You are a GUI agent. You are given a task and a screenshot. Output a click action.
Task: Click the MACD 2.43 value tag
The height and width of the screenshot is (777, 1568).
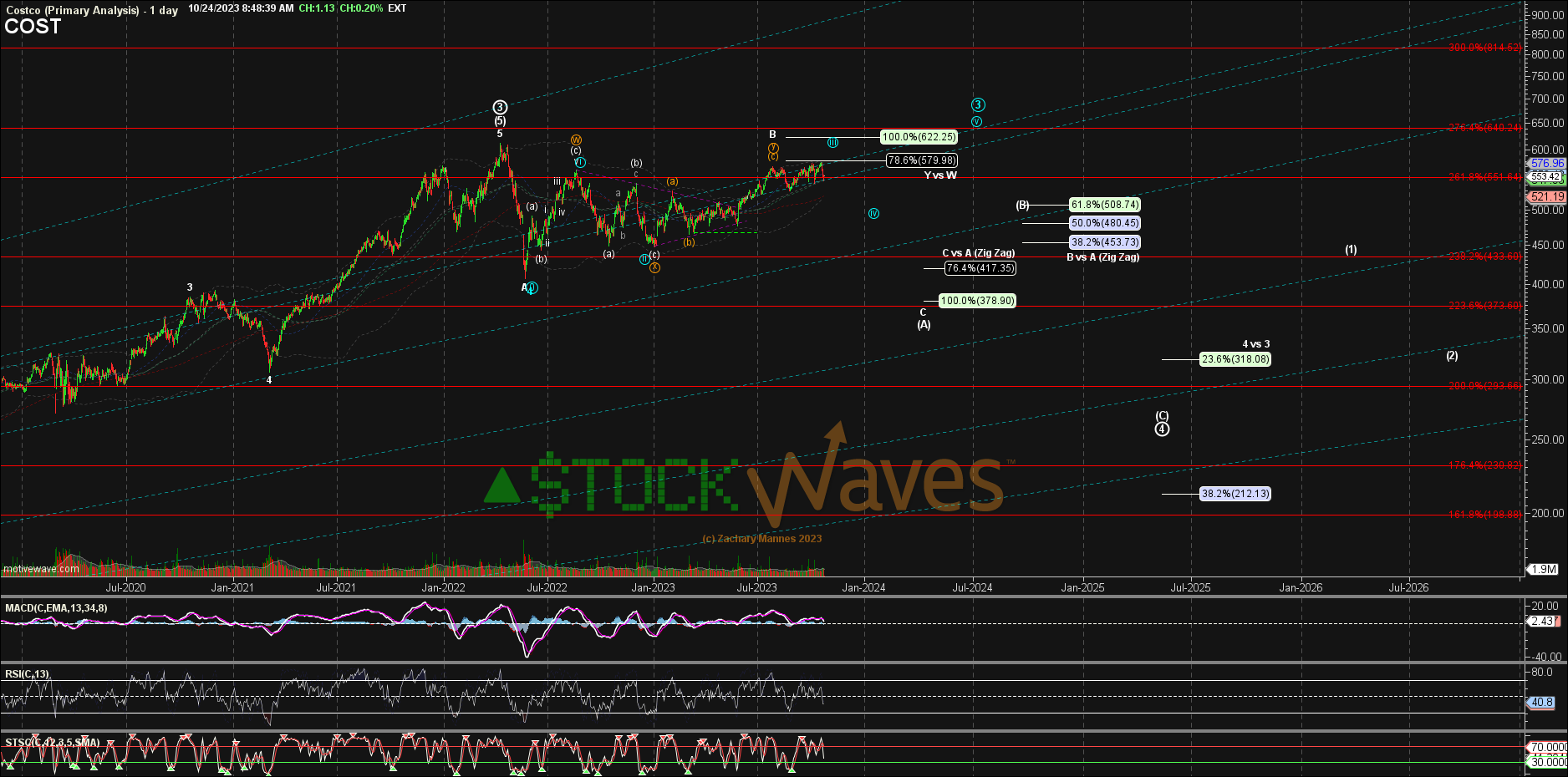point(1542,622)
